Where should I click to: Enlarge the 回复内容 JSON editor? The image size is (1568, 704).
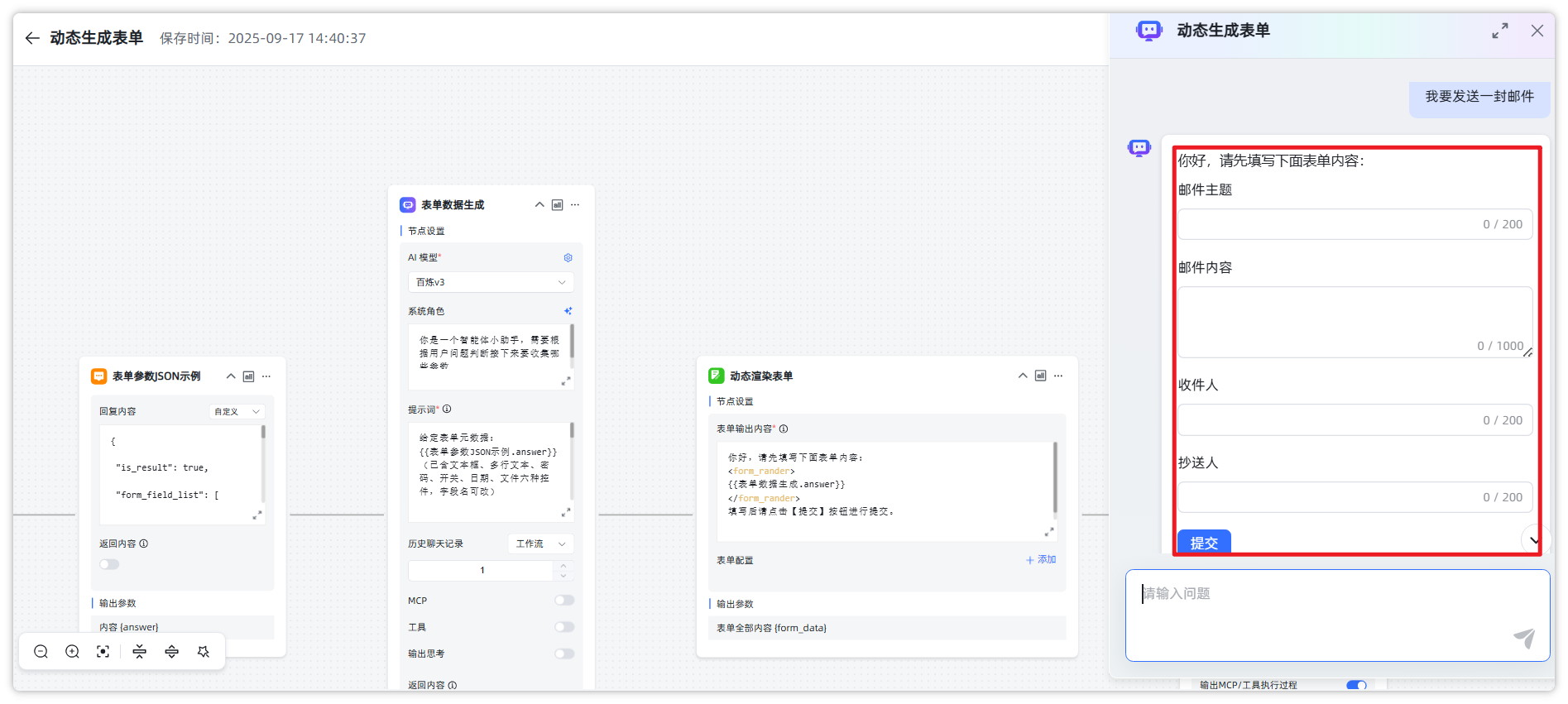point(257,515)
